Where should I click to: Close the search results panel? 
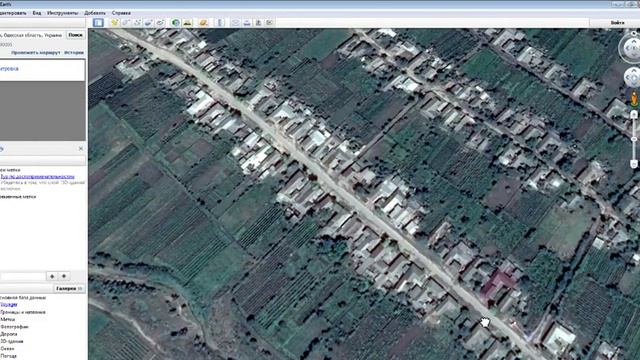pos(80,149)
